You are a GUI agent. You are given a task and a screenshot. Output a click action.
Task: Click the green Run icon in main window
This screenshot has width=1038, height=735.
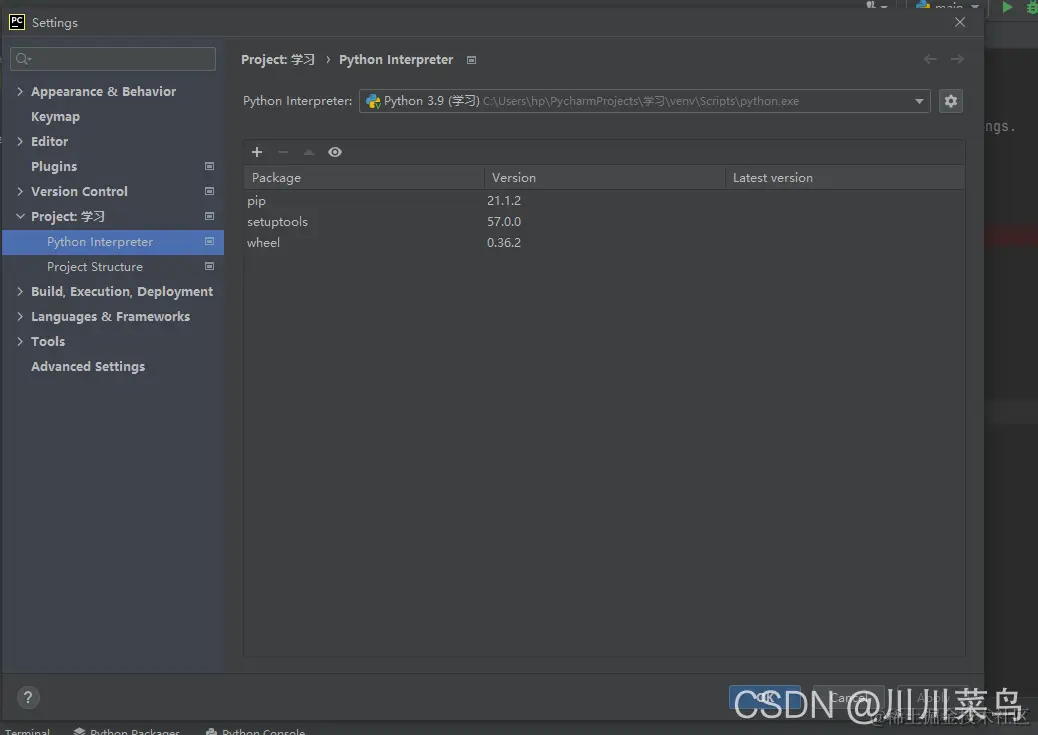pyautogui.click(x=1007, y=7)
